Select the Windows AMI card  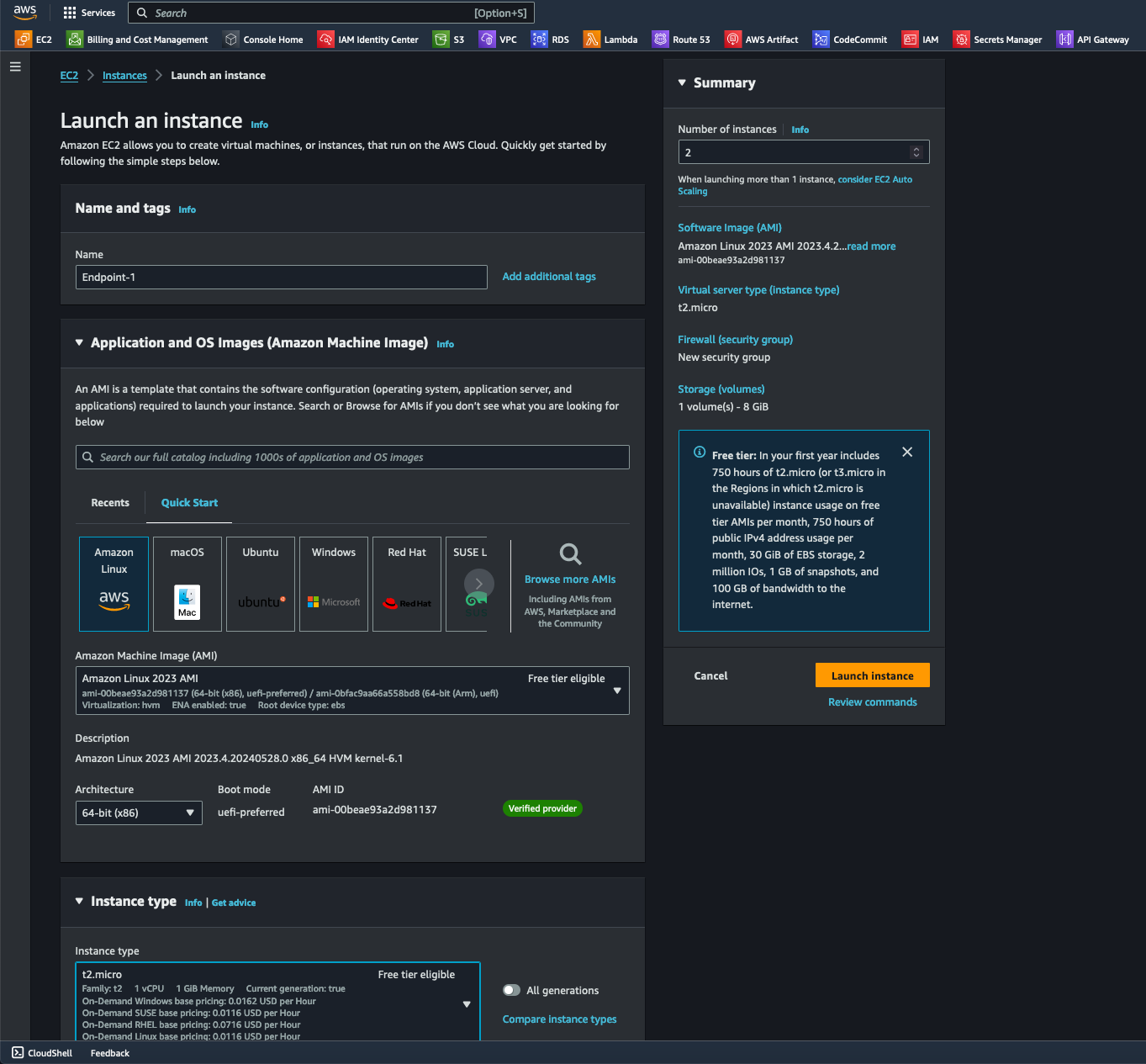(x=334, y=584)
